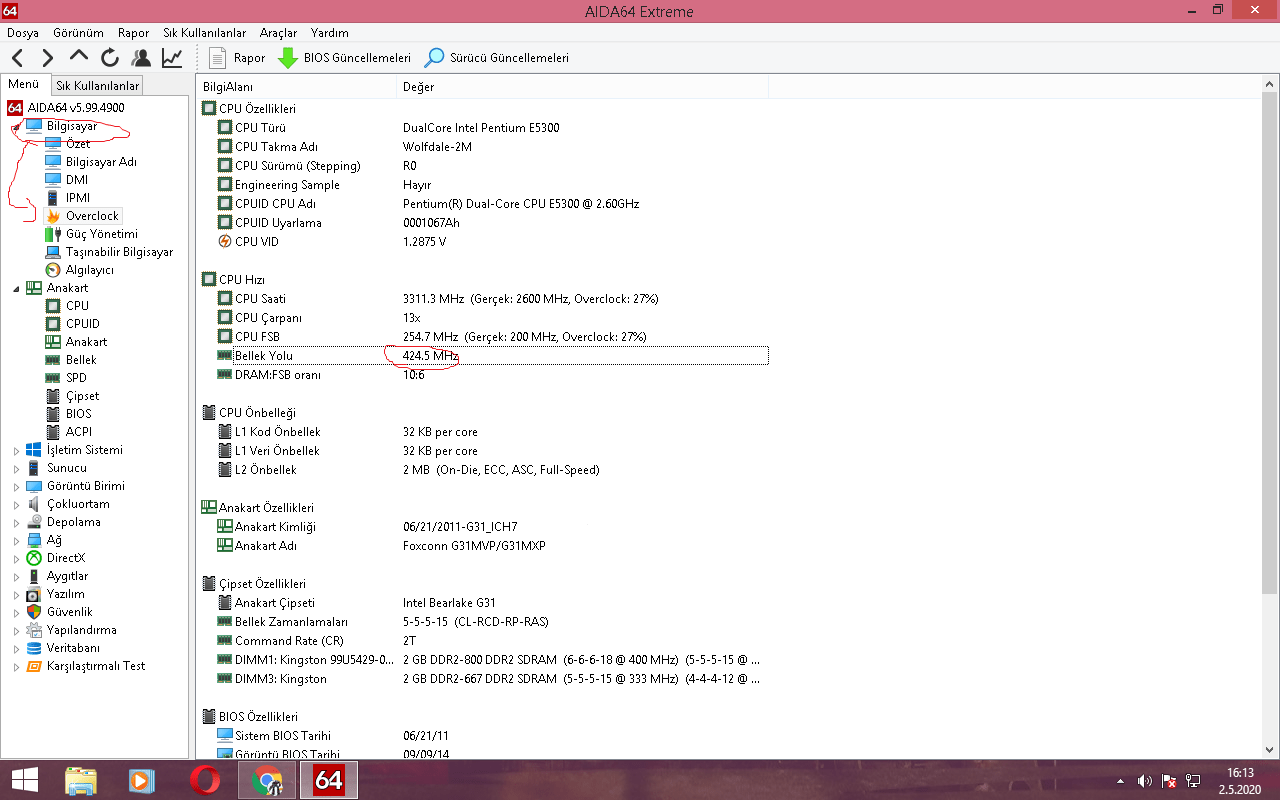The image size is (1280, 800).
Task: Click the CPUID icon in the tree
Action: coord(54,324)
